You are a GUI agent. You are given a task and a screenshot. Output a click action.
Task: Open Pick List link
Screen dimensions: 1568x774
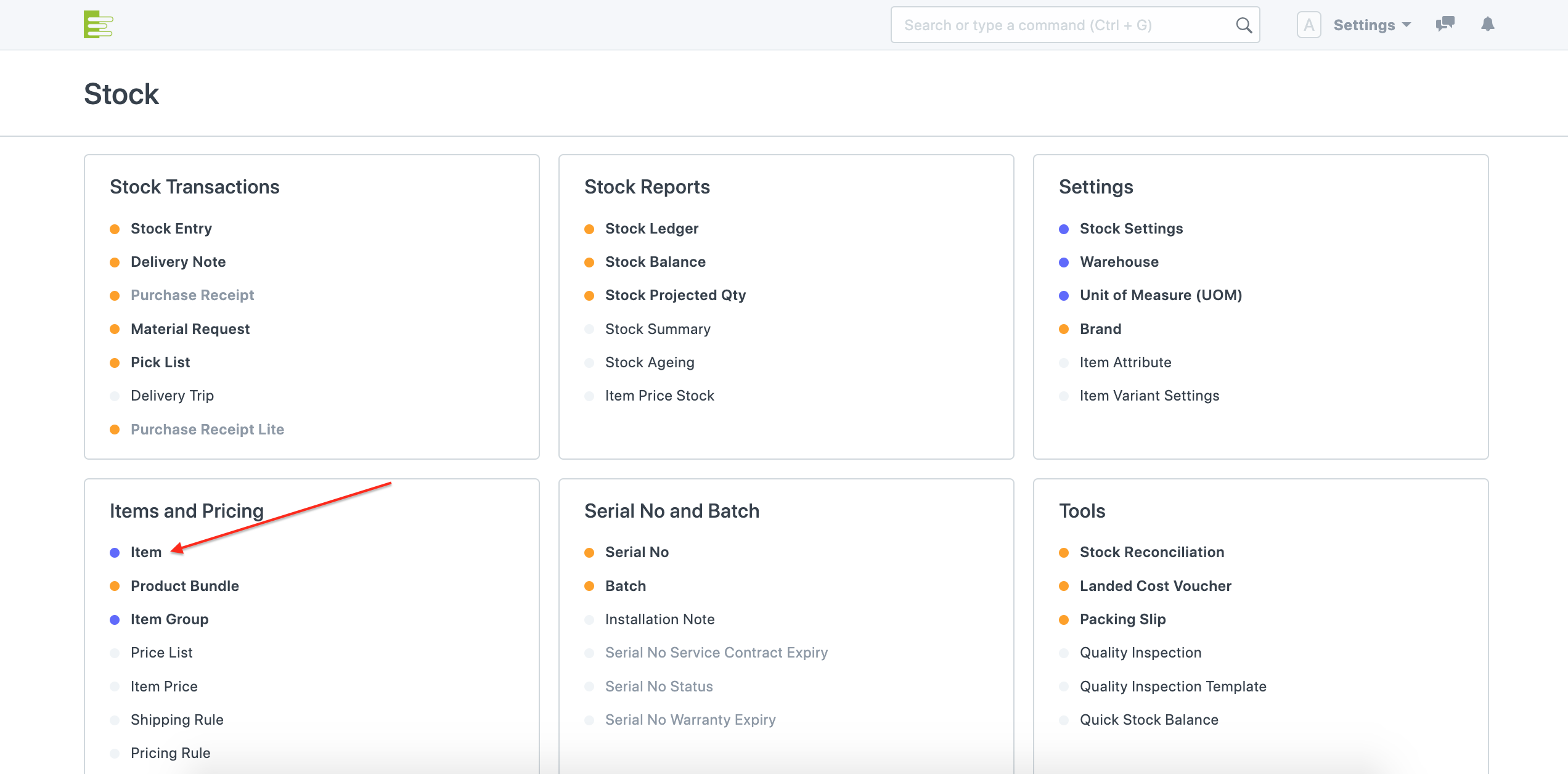160,362
